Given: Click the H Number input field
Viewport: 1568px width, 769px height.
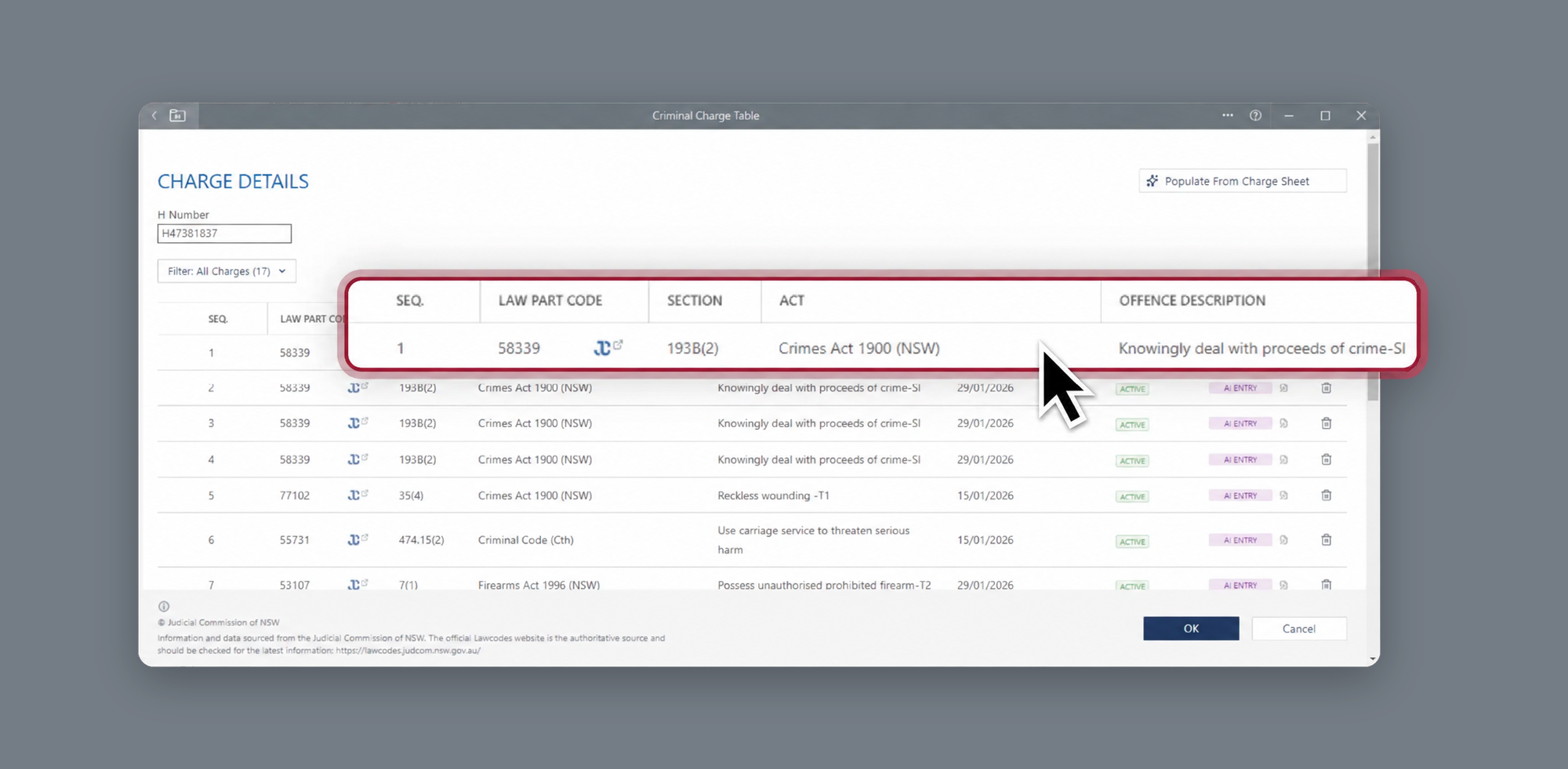Looking at the screenshot, I should 224,234.
